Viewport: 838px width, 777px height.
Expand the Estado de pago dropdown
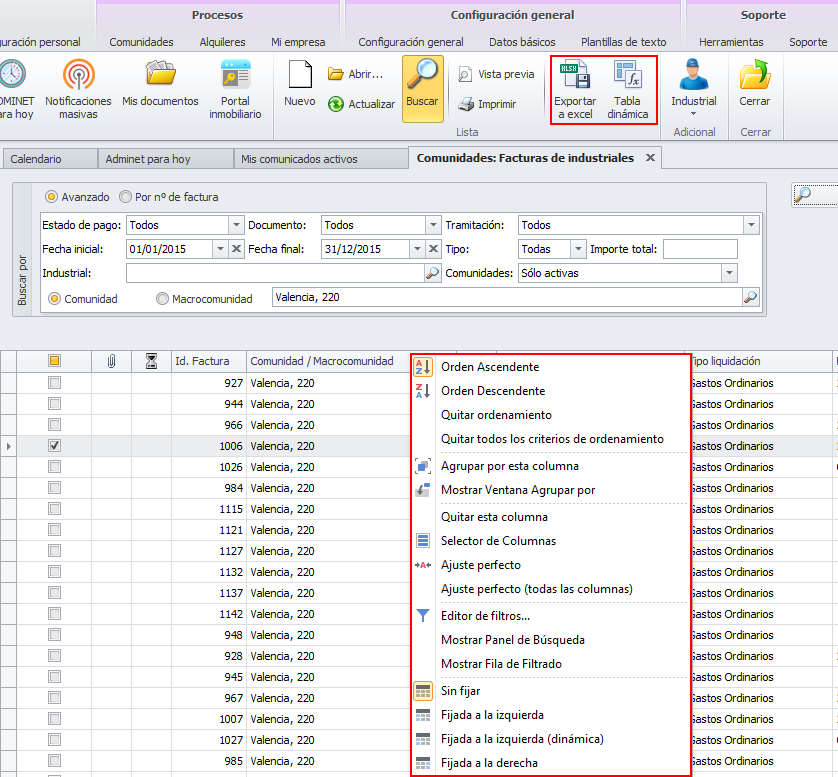tap(236, 225)
